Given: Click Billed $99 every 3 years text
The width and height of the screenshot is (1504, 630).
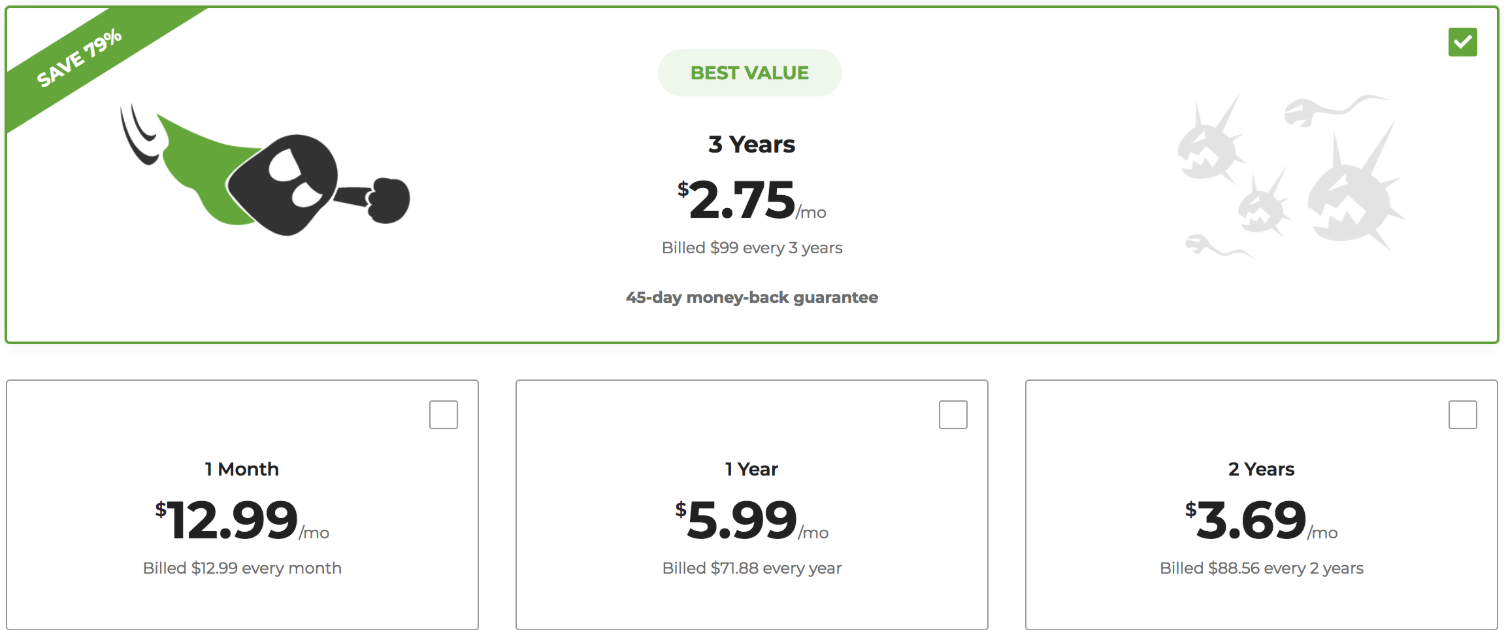Looking at the screenshot, I should point(752,248).
